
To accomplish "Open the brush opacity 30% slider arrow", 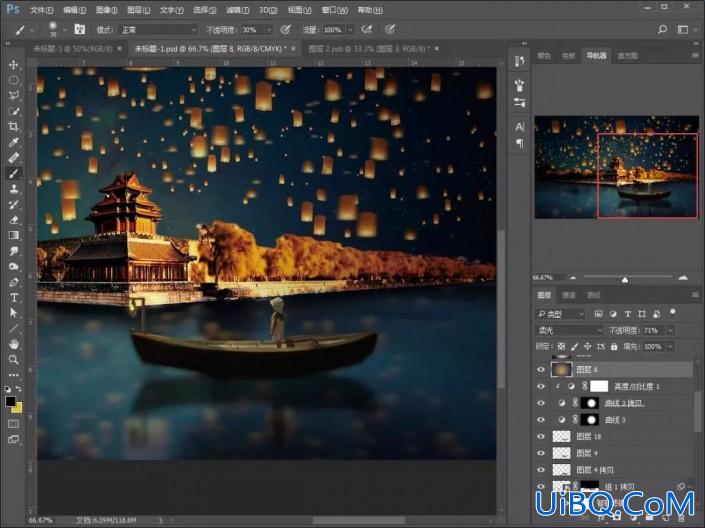I will click(269, 30).
